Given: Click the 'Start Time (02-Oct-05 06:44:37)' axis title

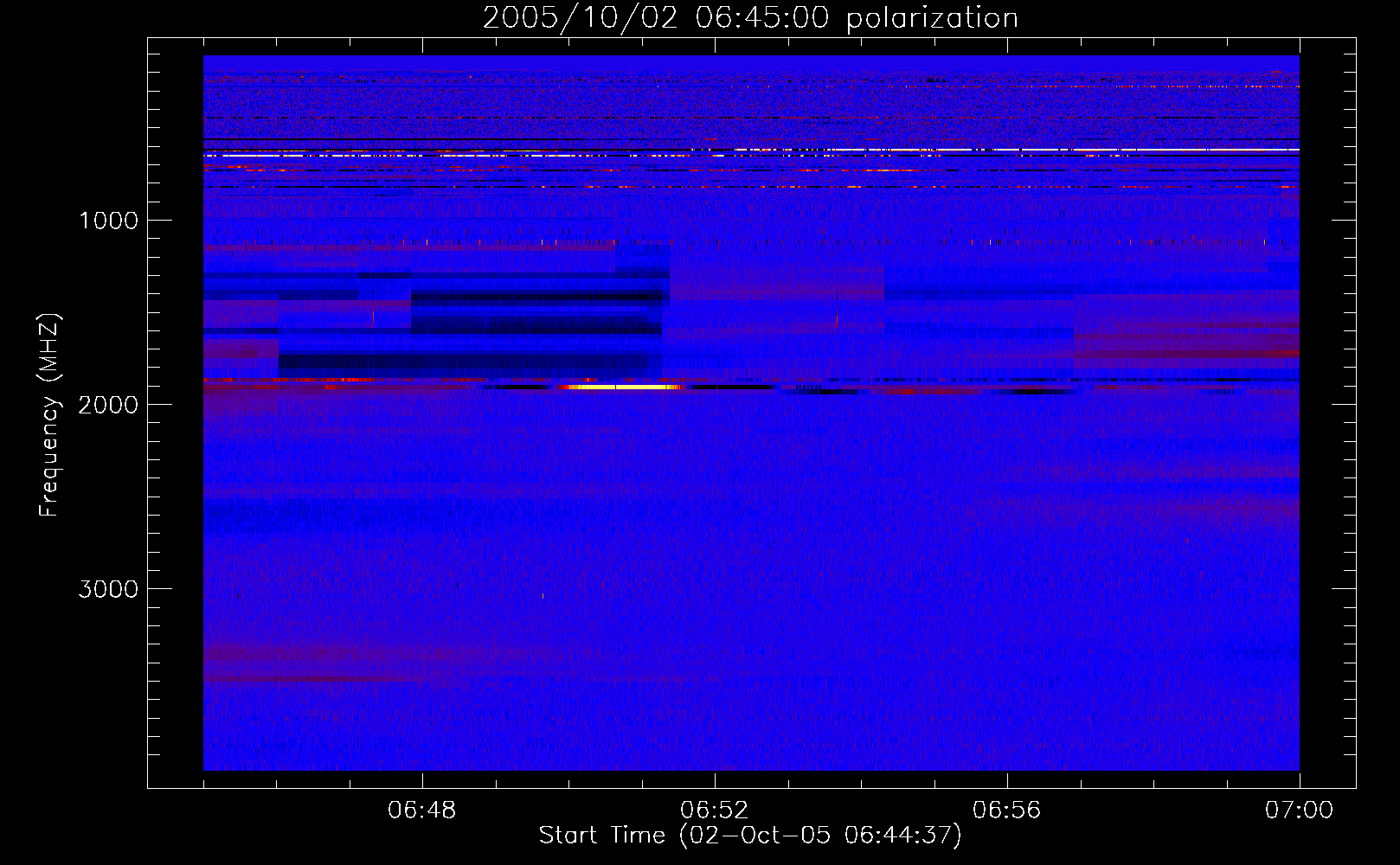Looking at the screenshot, I should (x=750, y=836).
